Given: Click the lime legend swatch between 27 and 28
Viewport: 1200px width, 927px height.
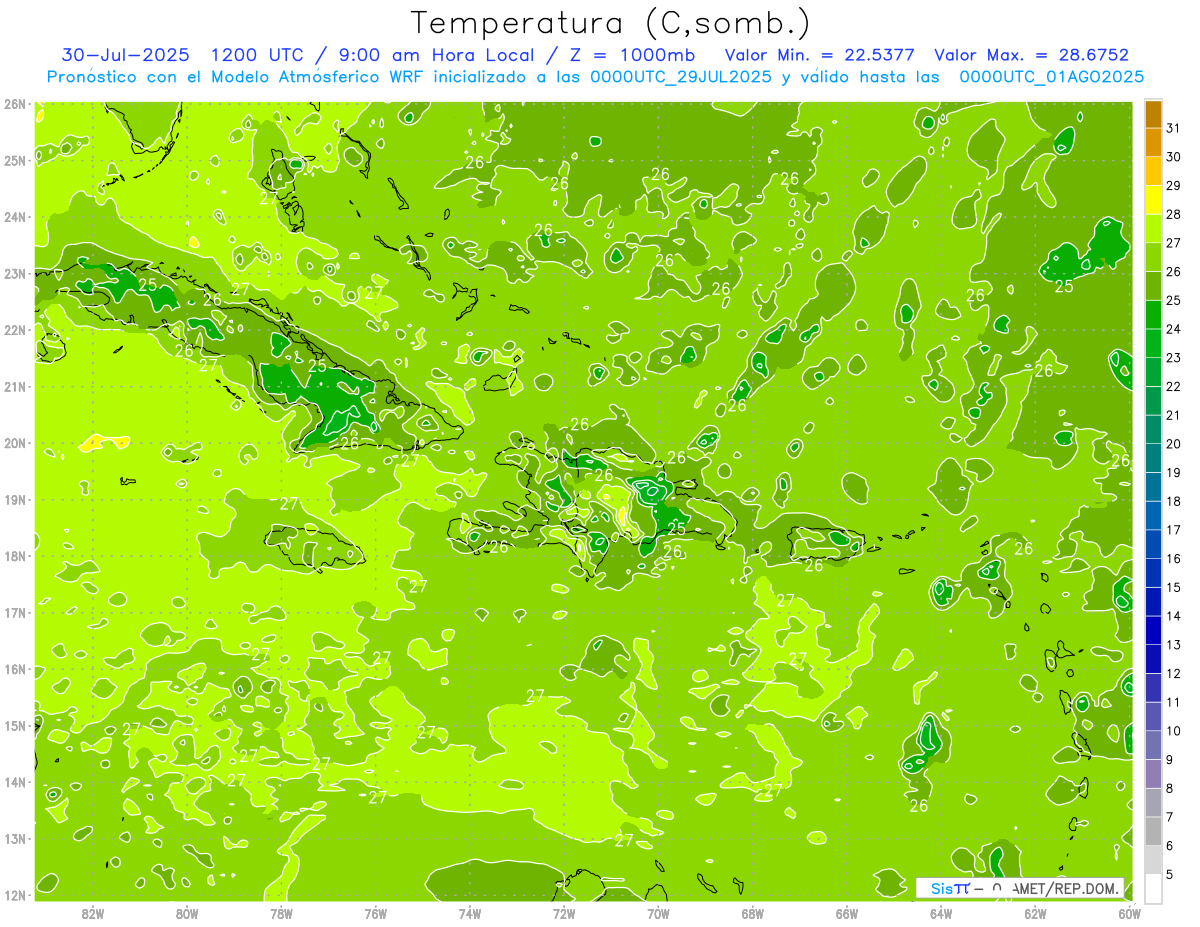Looking at the screenshot, I should (1153, 228).
